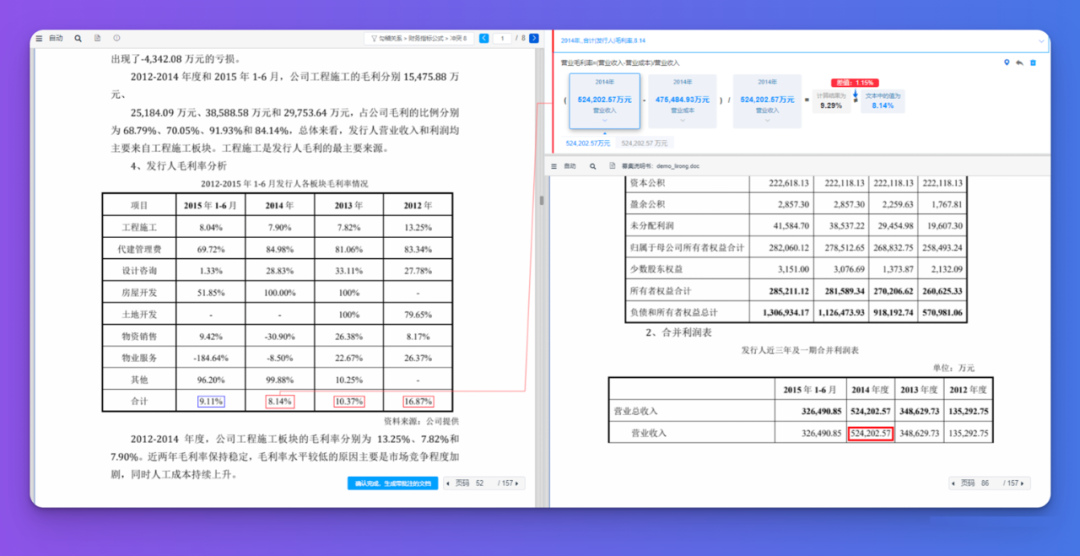The image size is (1080, 556).
Task: Click the search magnifier in right document toolbar
Action: pyautogui.click(x=592, y=166)
